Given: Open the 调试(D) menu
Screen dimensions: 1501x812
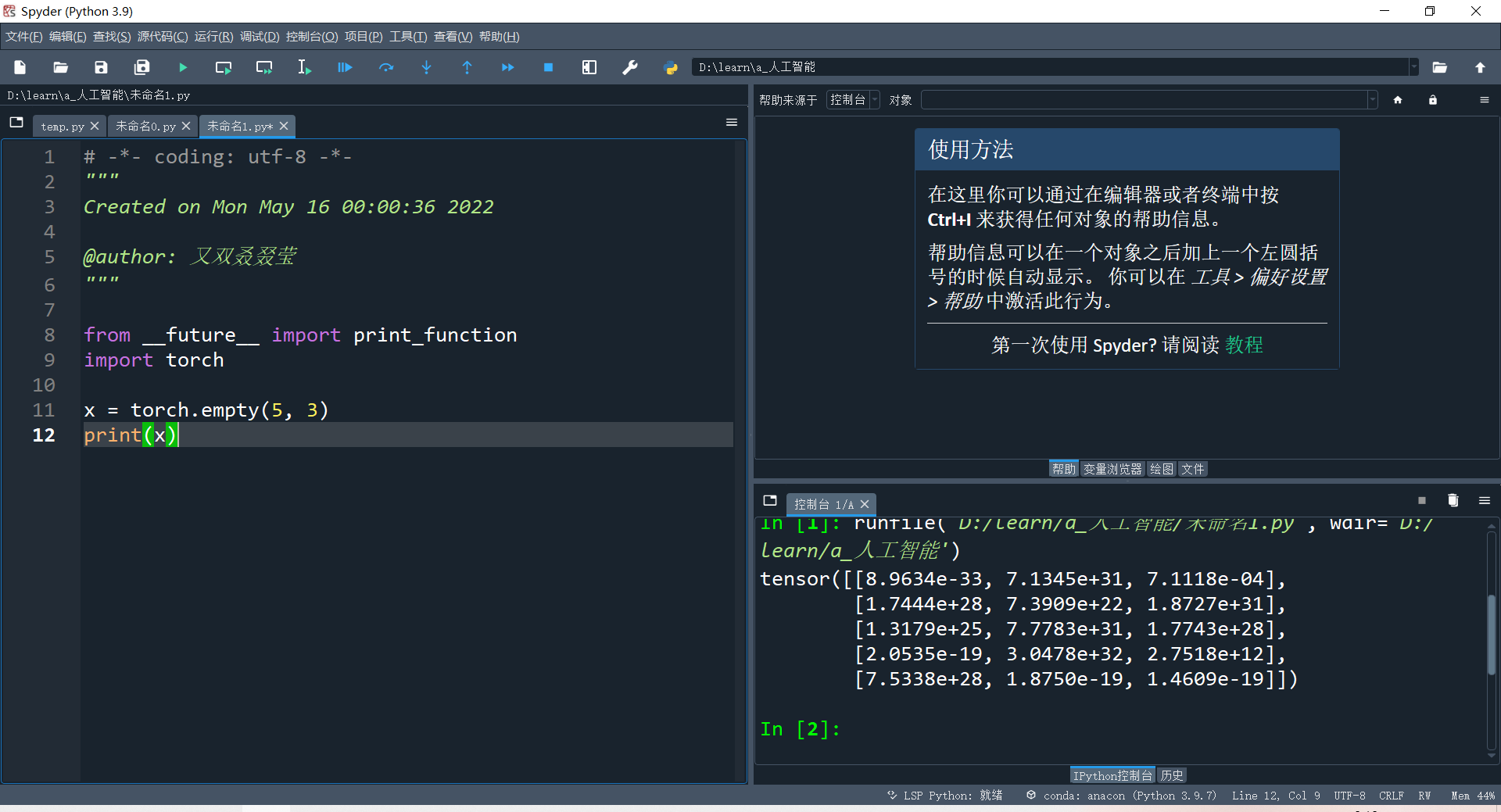Looking at the screenshot, I should point(260,37).
